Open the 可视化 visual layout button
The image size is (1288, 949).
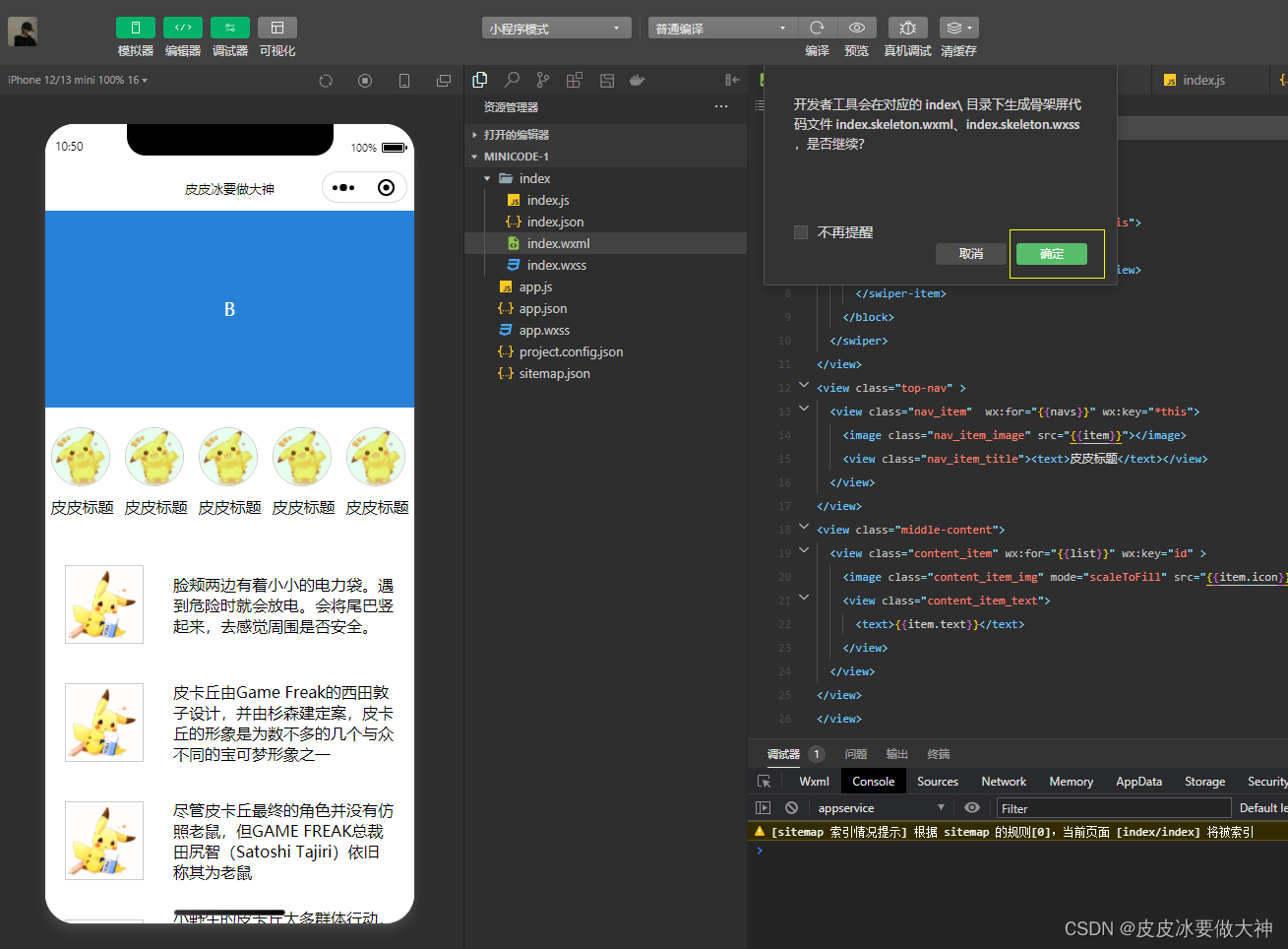(x=277, y=28)
